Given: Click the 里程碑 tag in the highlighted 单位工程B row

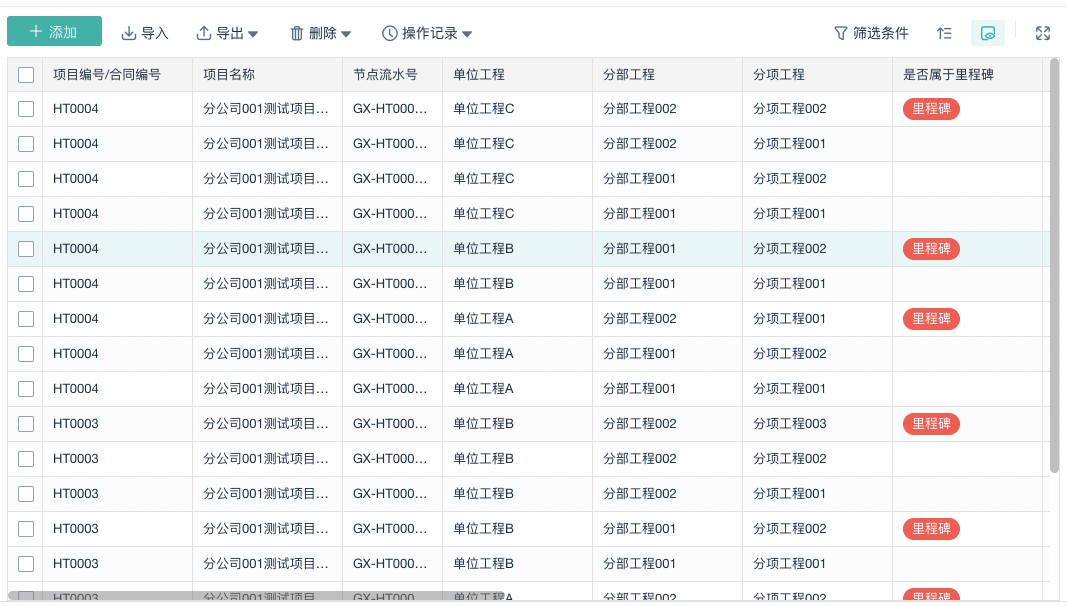Looking at the screenshot, I should coord(931,249).
